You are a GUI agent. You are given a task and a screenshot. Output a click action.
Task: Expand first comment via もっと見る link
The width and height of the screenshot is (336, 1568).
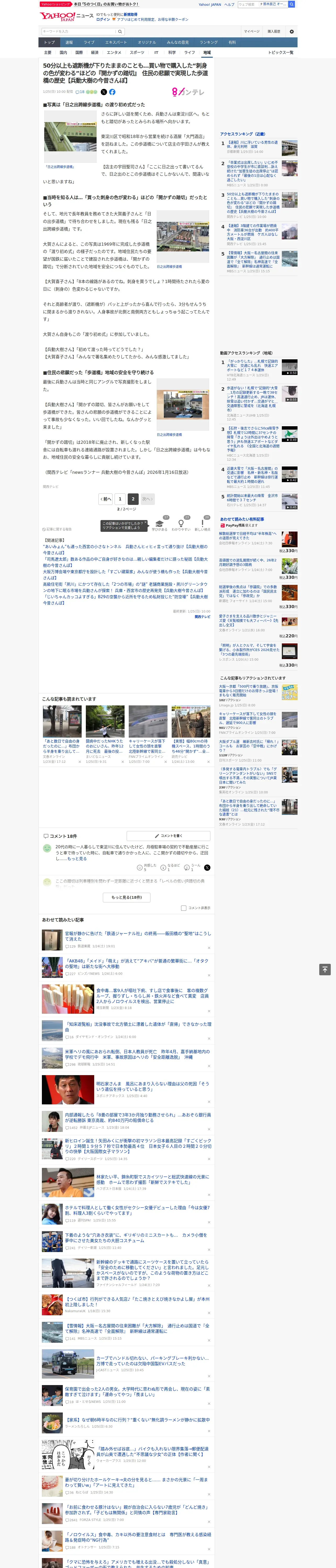77,858
